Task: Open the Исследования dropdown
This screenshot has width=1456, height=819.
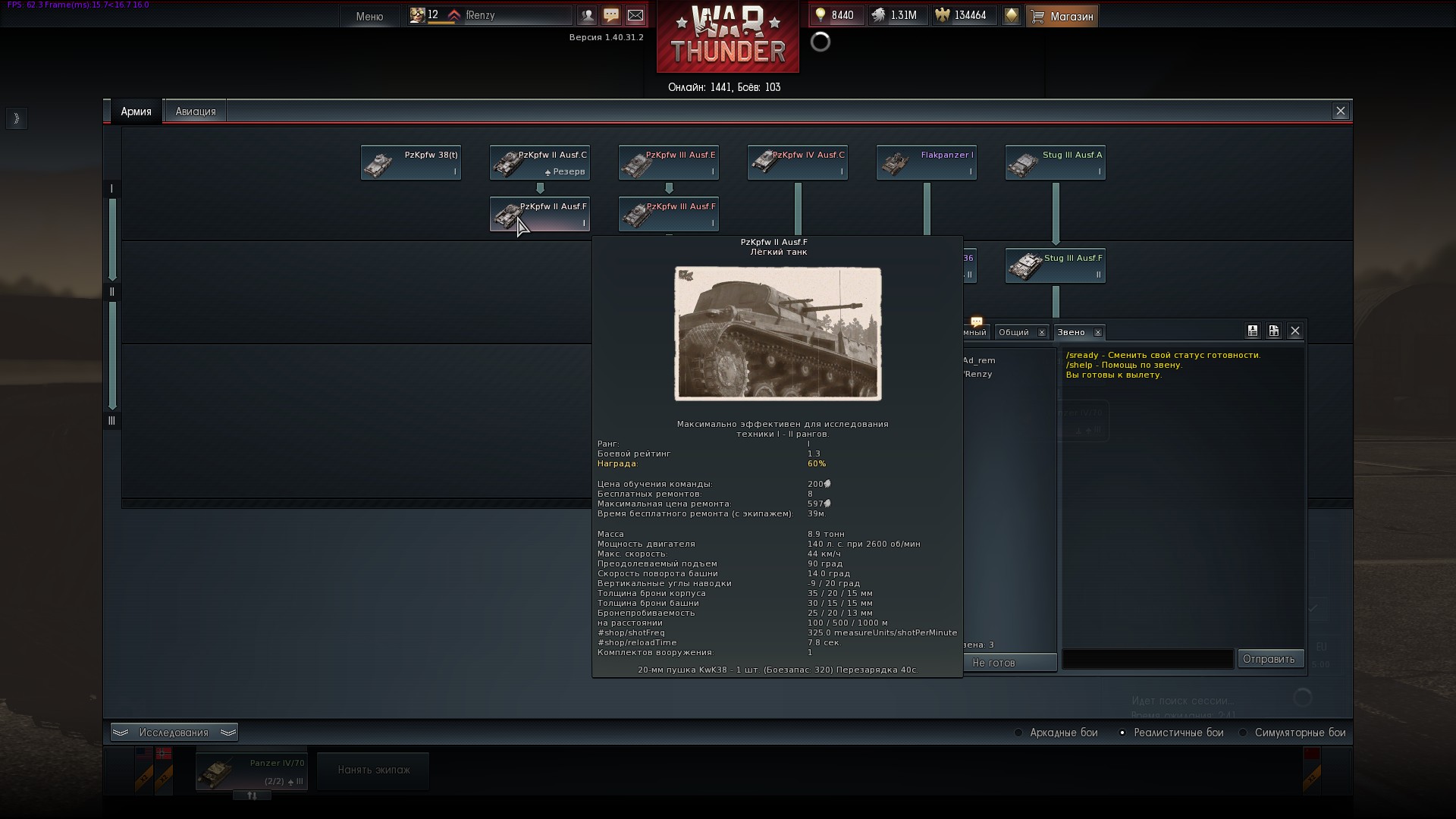Action: click(x=174, y=733)
